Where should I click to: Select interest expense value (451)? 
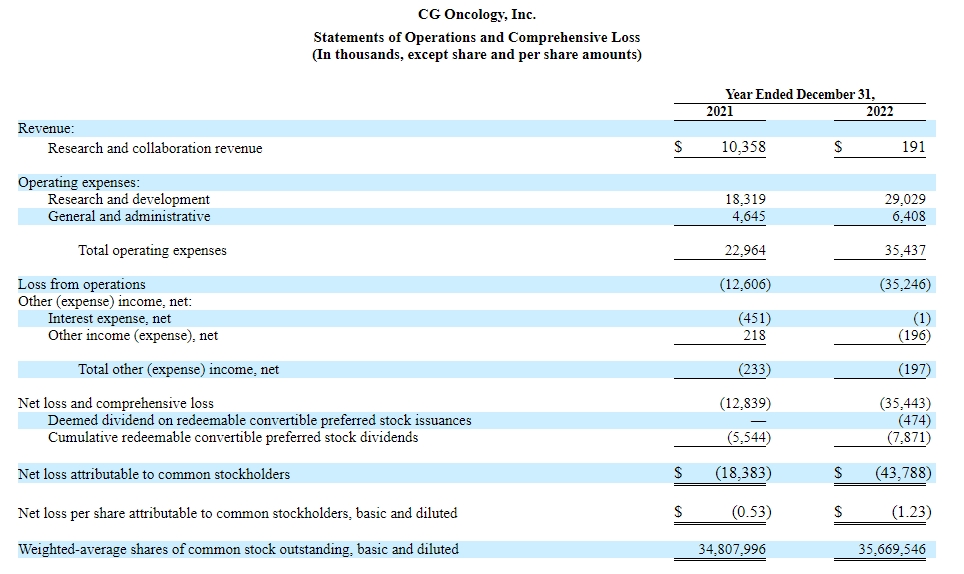click(754, 318)
